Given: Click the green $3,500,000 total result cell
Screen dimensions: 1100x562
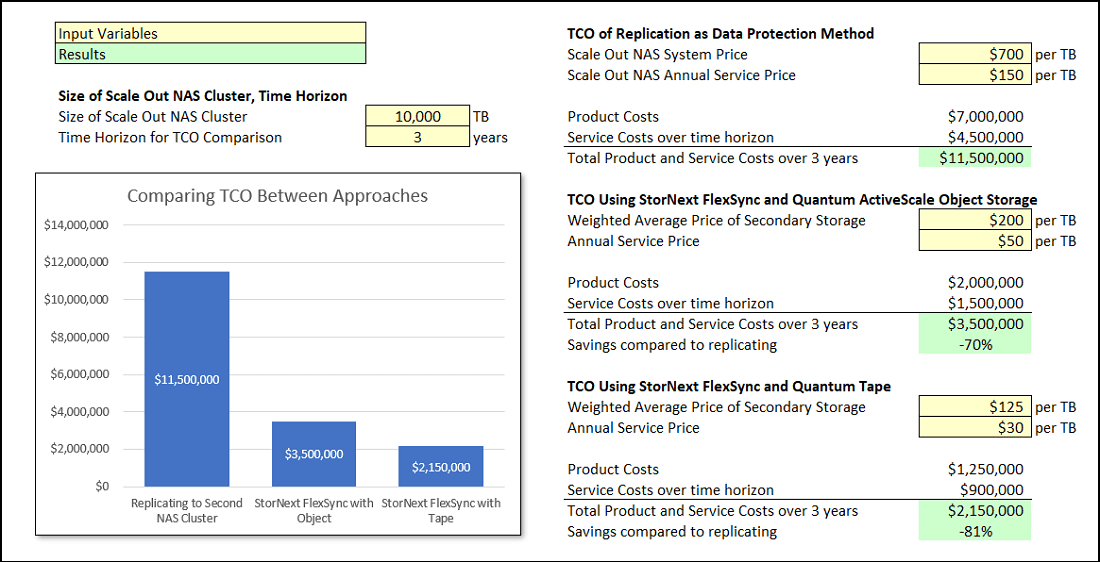Looking at the screenshot, I should pyautogui.click(x=974, y=324).
